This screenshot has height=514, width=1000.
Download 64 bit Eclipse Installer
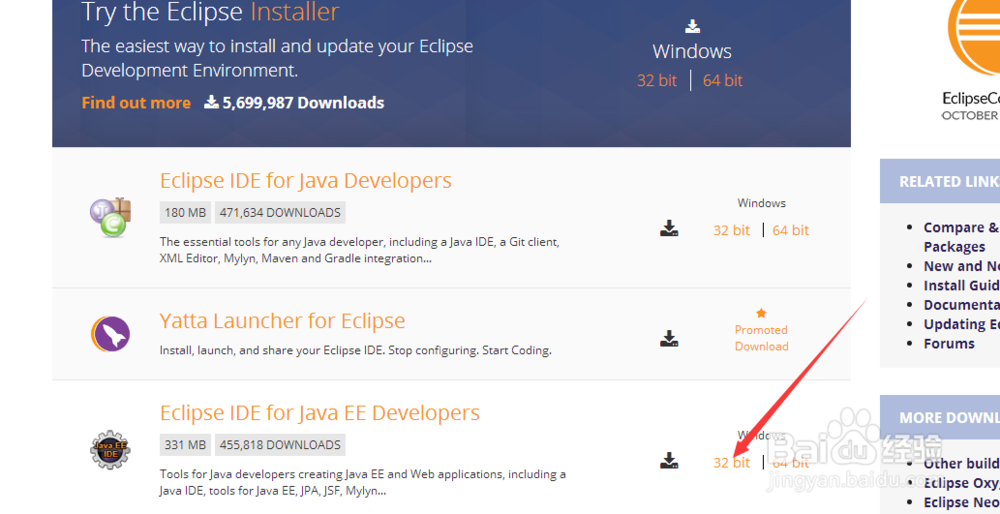[x=723, y=81]
